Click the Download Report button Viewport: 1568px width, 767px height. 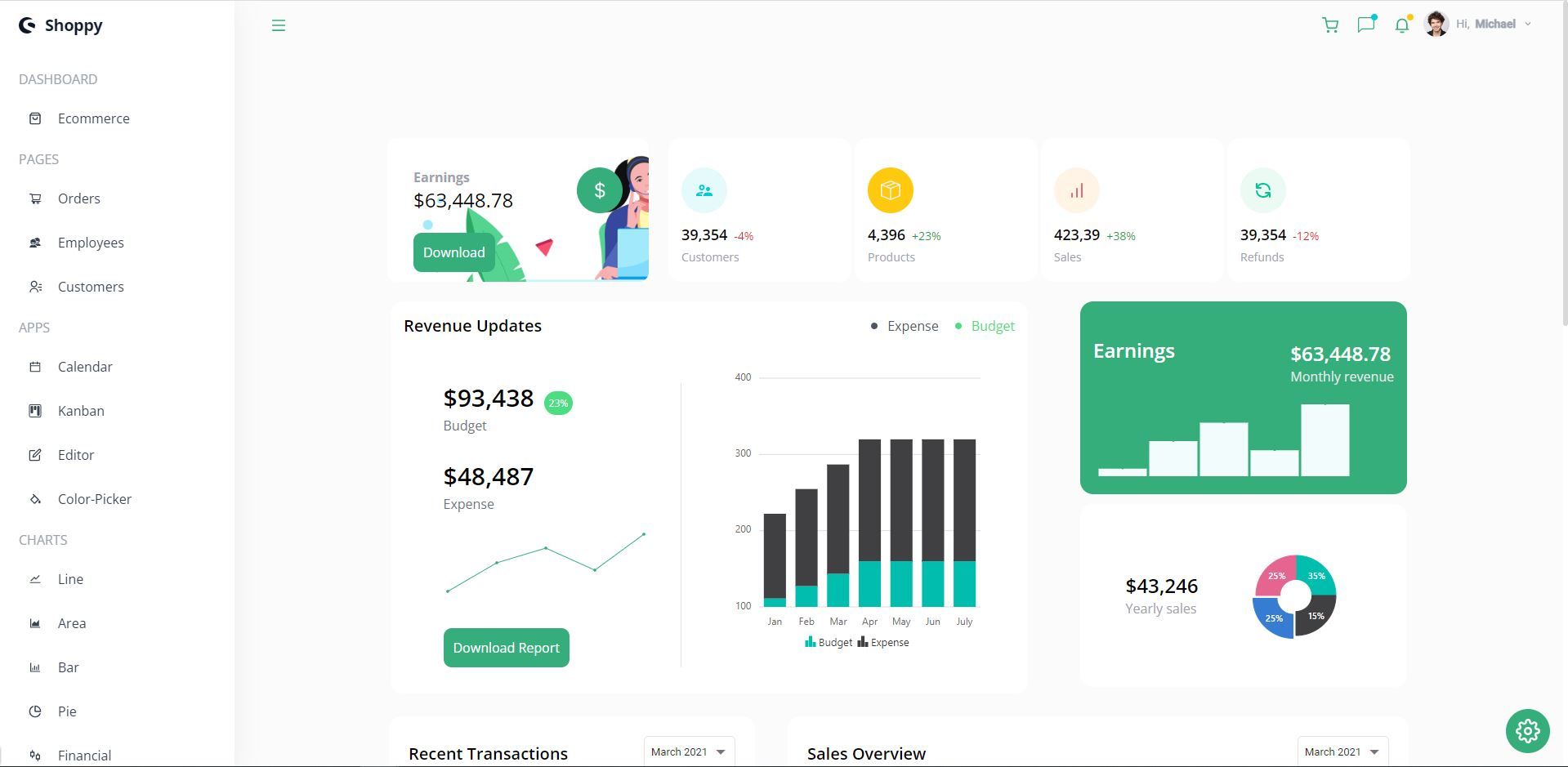click(x=507, y=648)
